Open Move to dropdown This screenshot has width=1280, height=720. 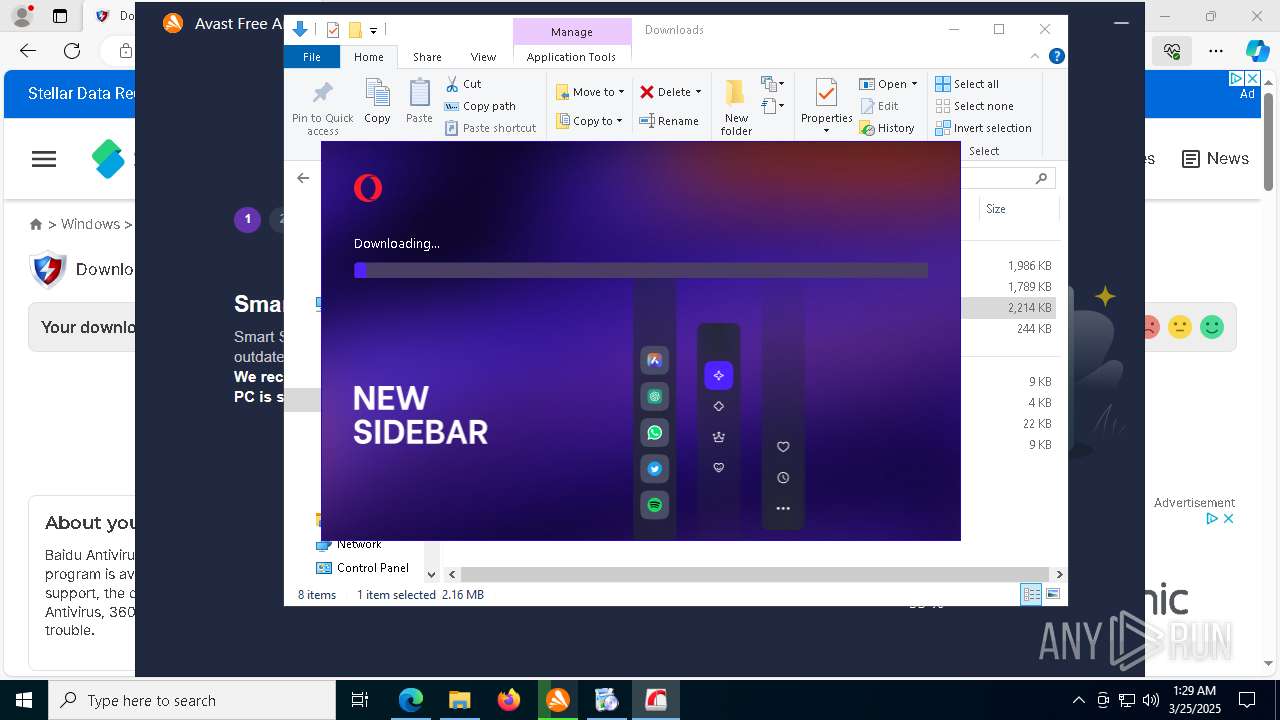590,92
